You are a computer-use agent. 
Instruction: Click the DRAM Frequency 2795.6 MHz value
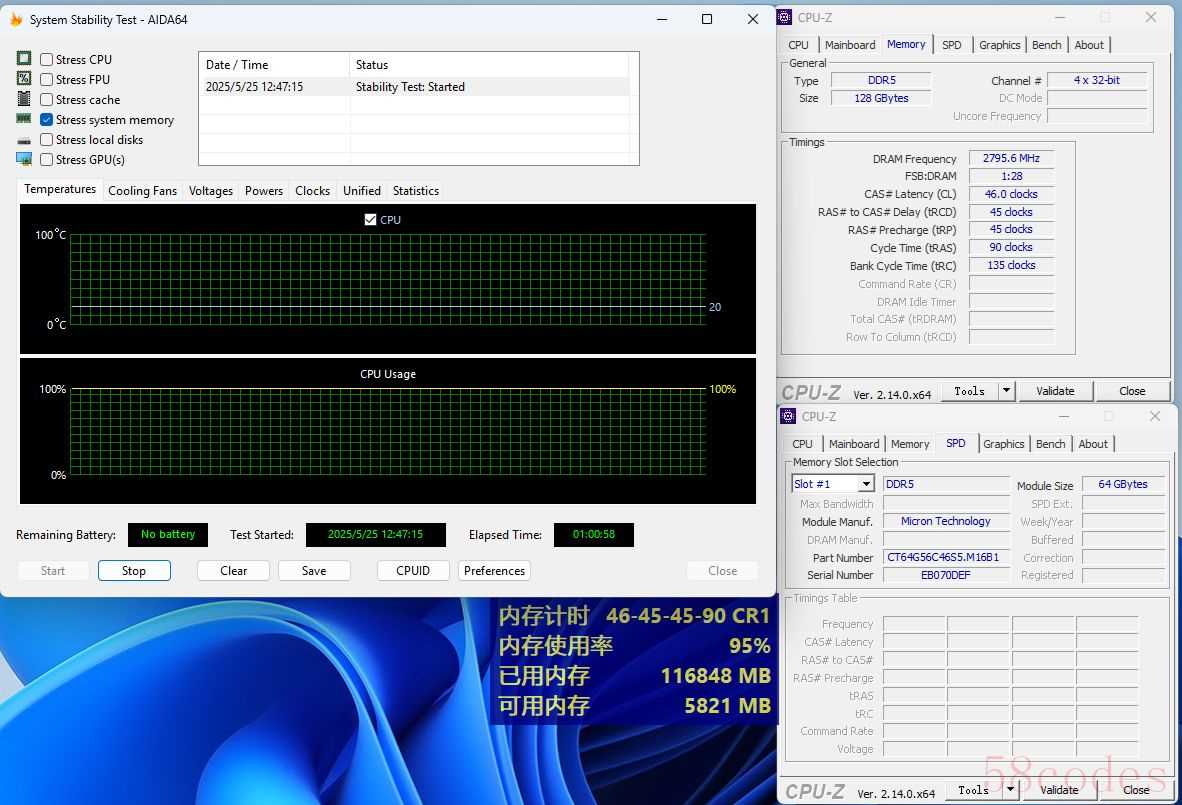click(x=1011, y=158)
